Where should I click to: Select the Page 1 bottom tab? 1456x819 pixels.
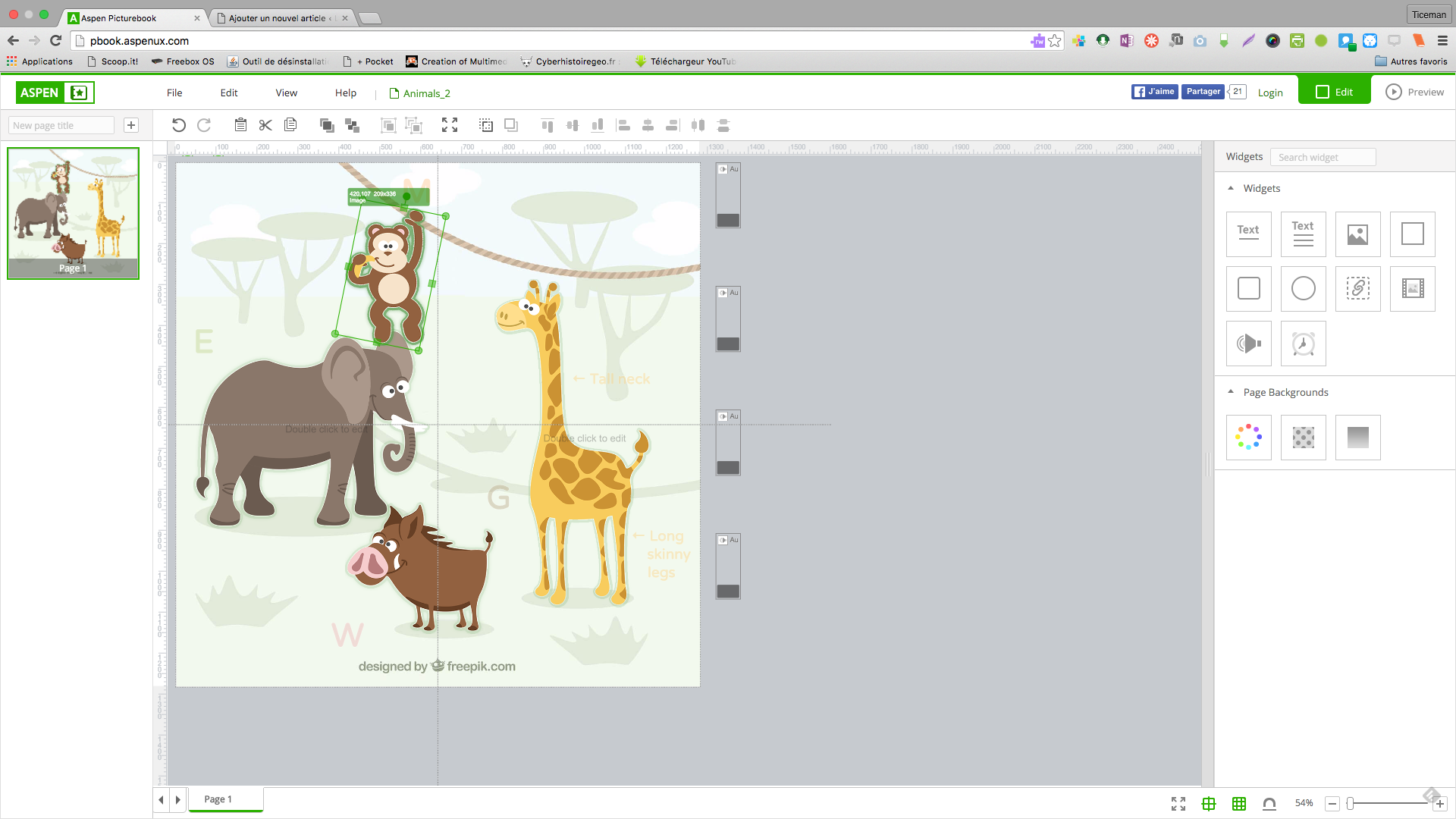click(x=225, y=799)
